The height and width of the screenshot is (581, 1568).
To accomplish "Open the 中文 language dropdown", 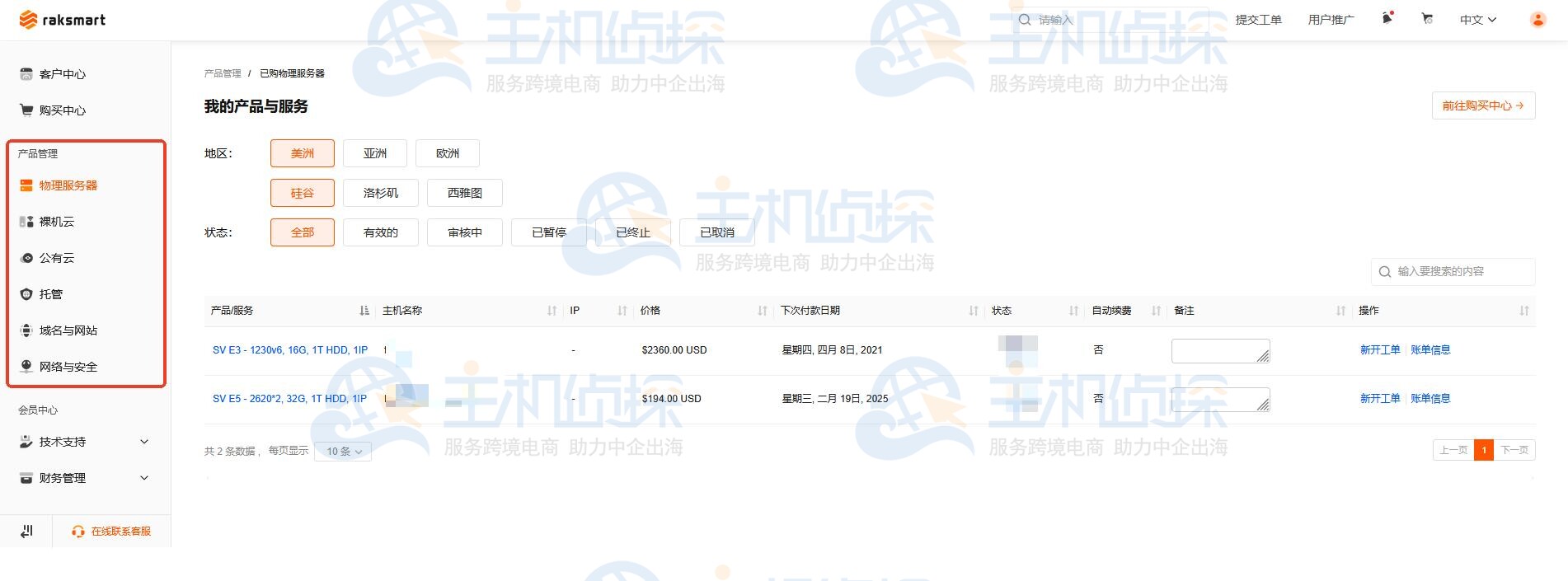I will [x=1478, y=20].
